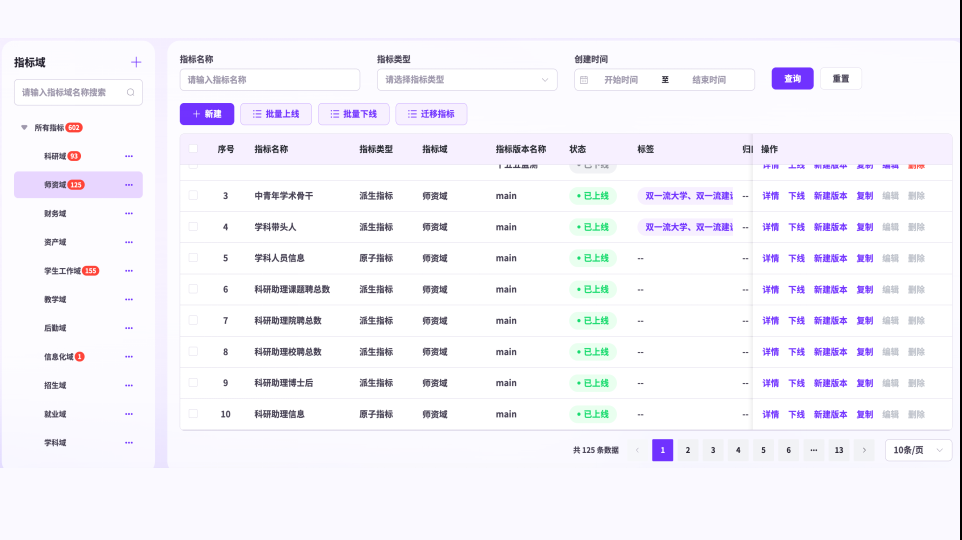
Task: Click the 迁移指标 button
Action: pyautogui.click(x=431, y=114)
